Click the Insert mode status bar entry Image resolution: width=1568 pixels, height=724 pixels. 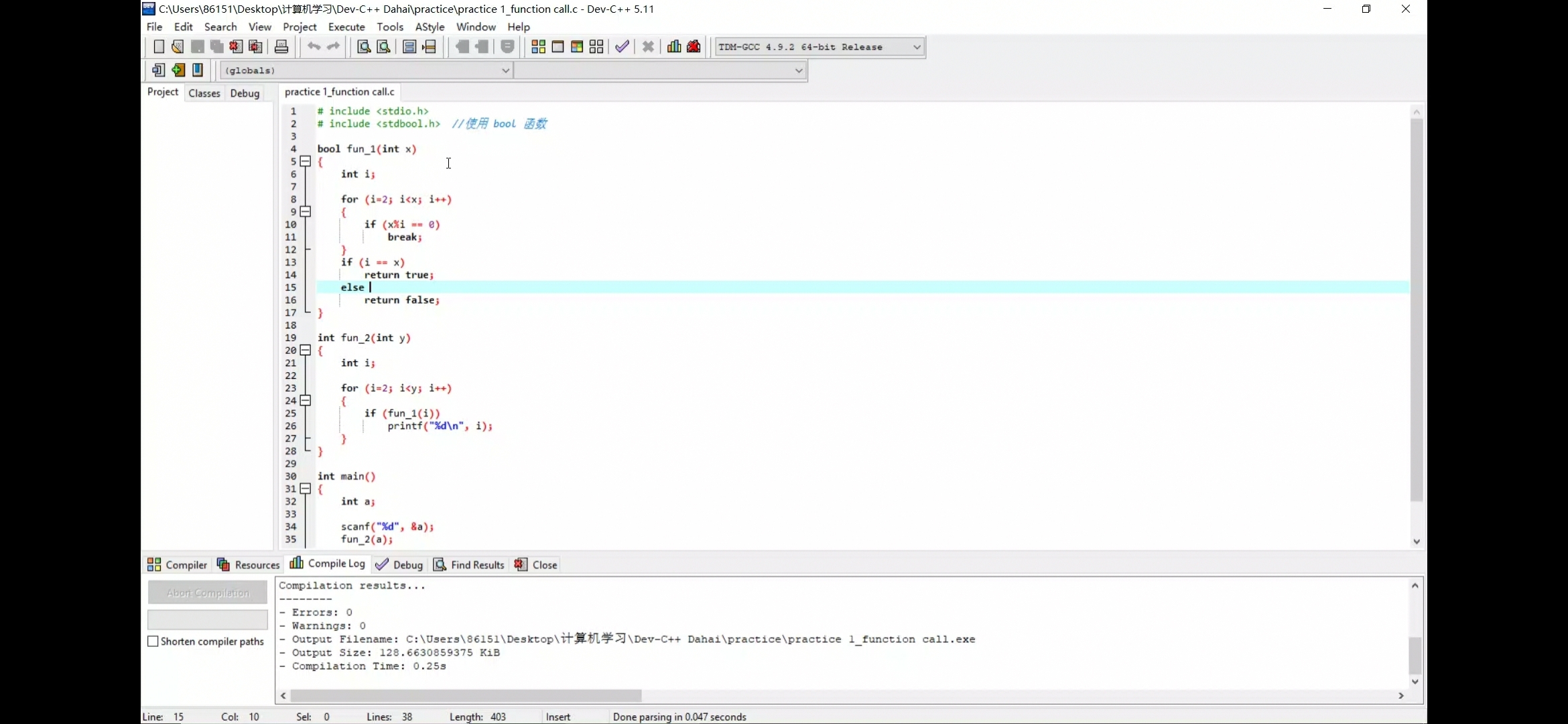point(558,717)
